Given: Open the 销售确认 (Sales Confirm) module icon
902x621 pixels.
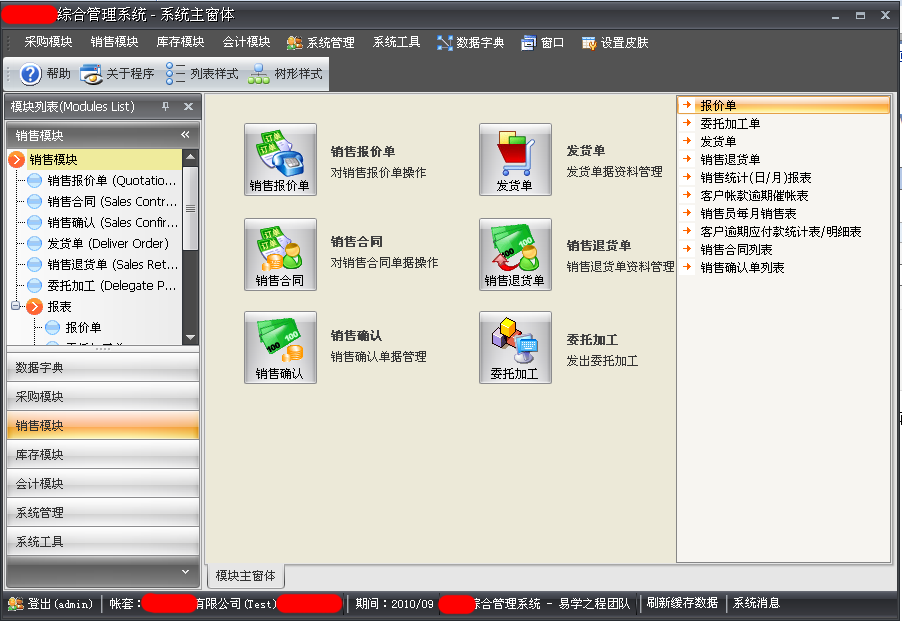Looking at the screenshot, I should tap(280, 347).
